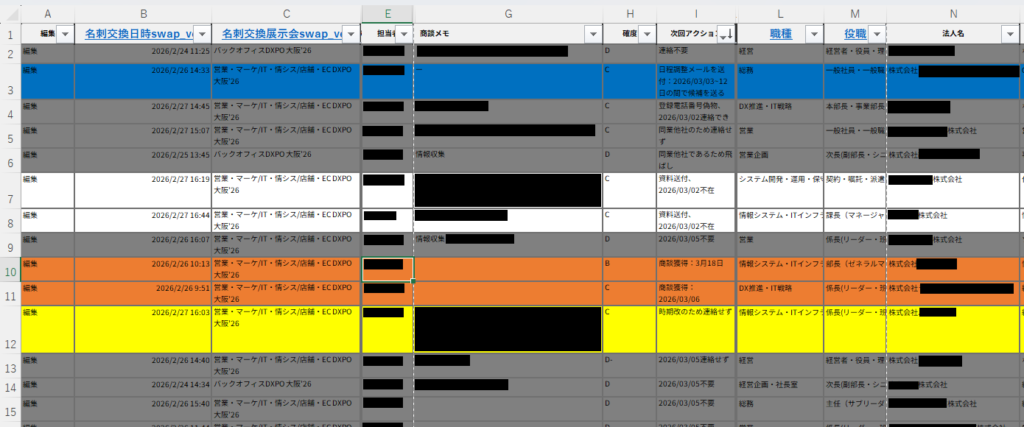Open filter dropdown for 名刺交換日時 column

click(x=201, y=34)
